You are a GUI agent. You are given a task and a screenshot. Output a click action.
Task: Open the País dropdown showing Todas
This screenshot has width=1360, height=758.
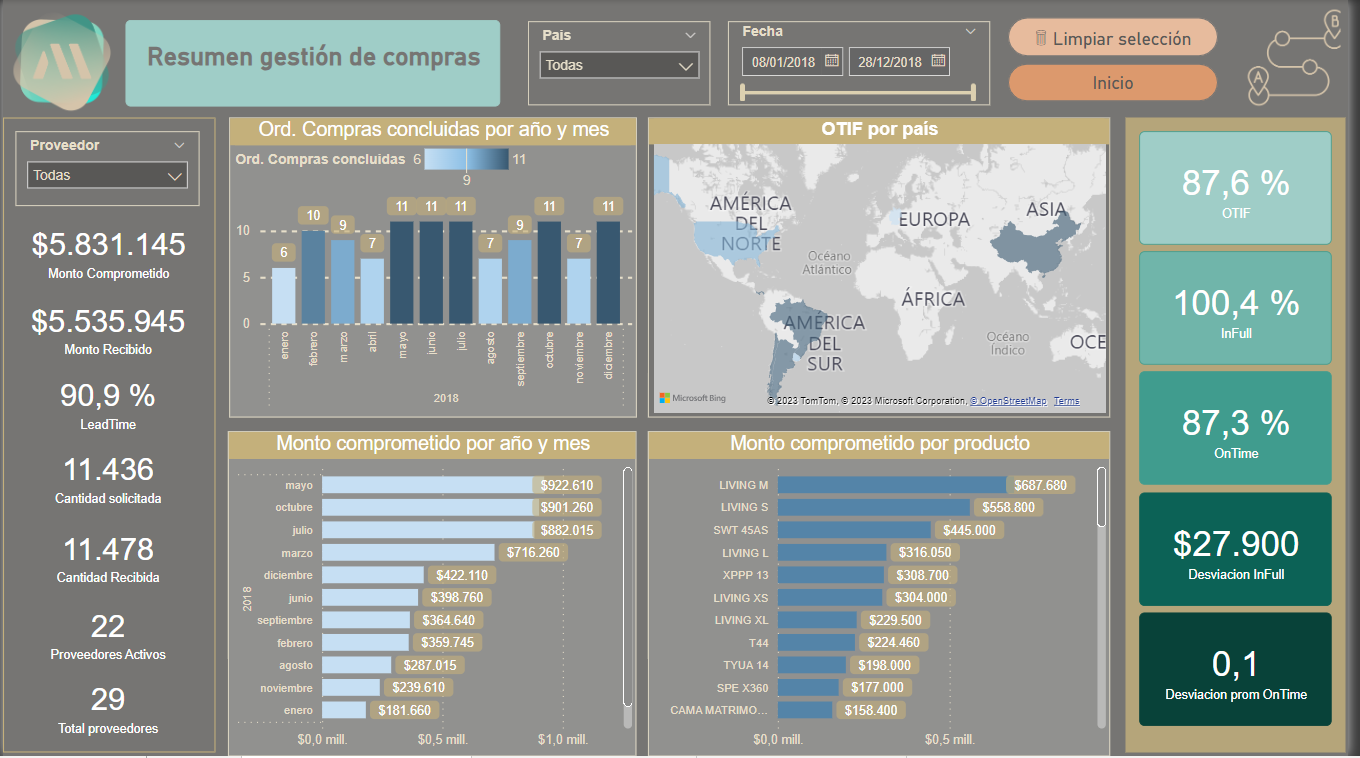point(619,65)
